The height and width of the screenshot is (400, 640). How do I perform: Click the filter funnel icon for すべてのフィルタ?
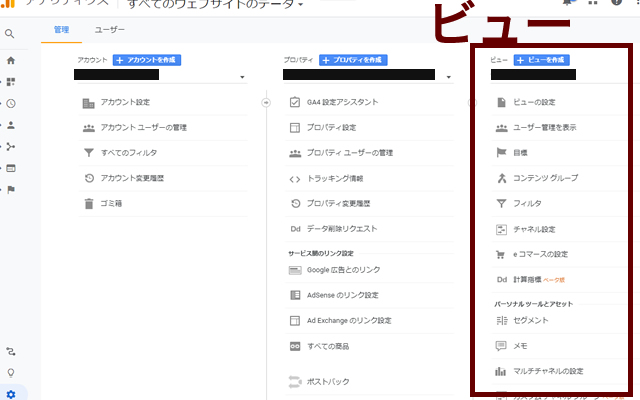(x=89, y=153)
